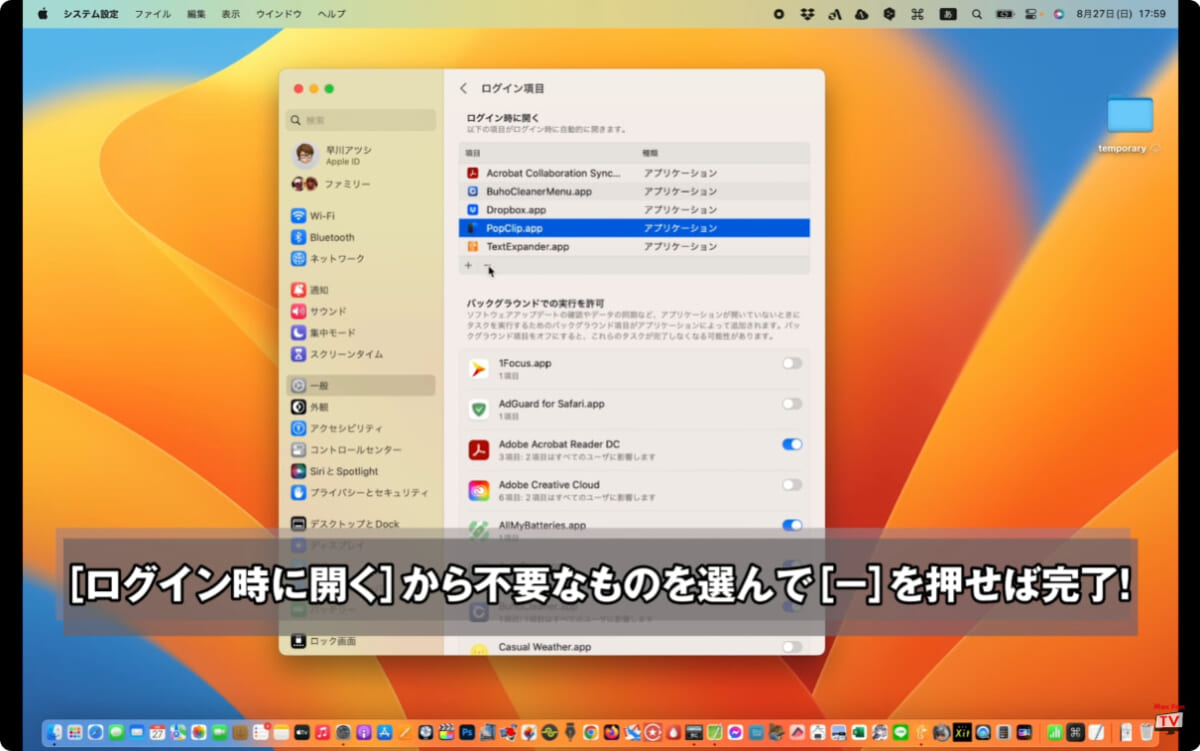
Task: Open the ファイル menu
Action: (x=152, y=14)
